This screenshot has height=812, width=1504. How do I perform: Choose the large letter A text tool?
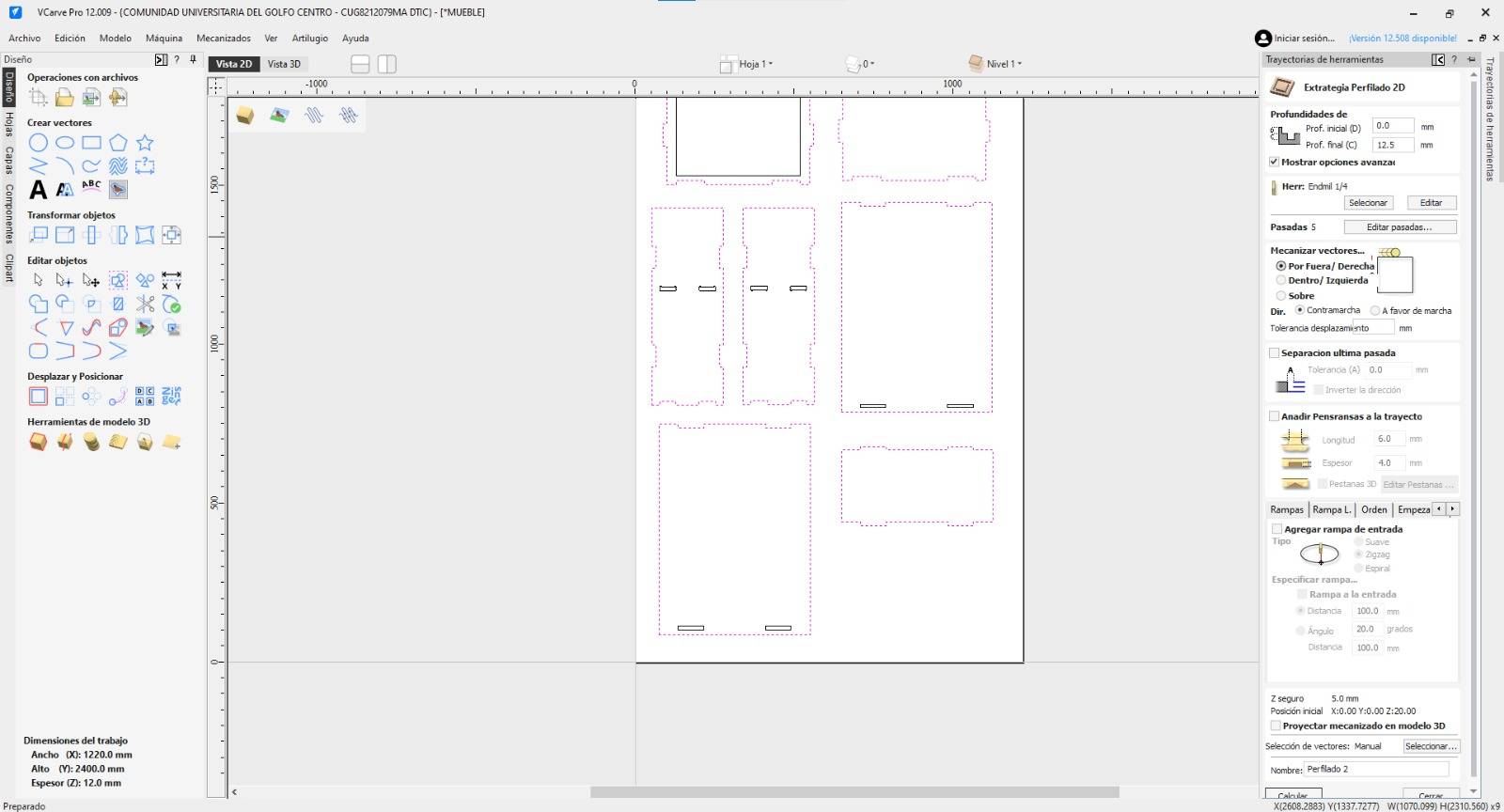(38, 189)
